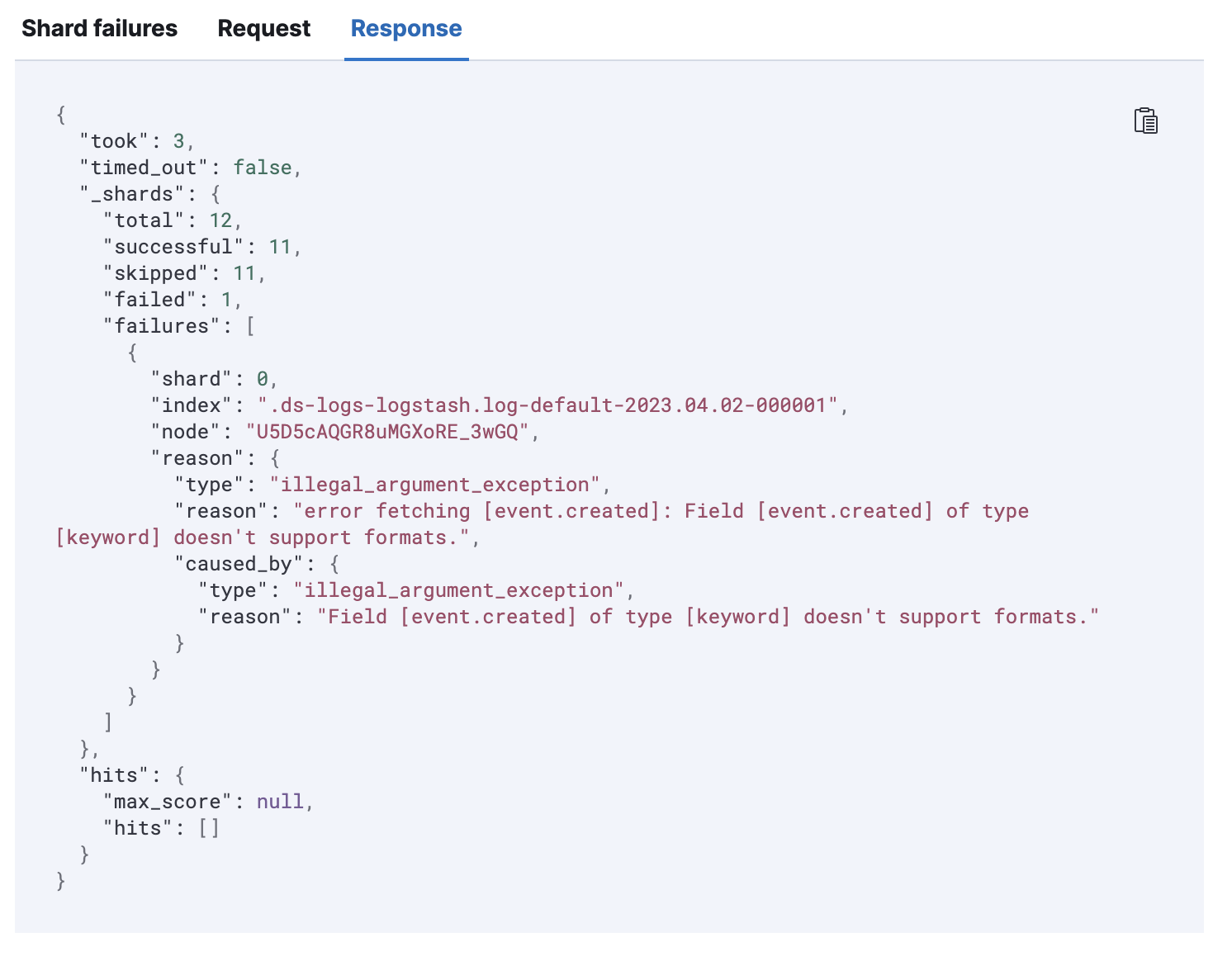
Task: Click the "failed": 1 line
Action: (173, 300)
